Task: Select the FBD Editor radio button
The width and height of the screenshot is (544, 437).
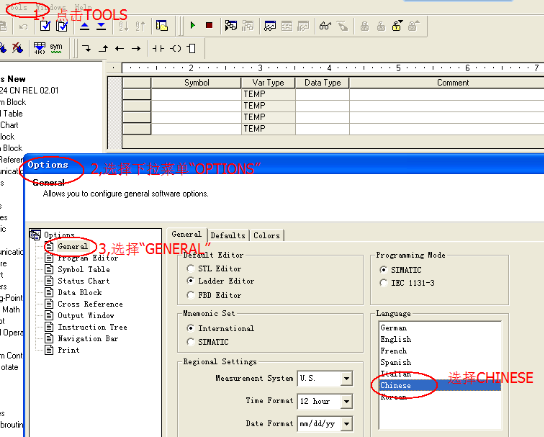Action: pyautogui.click(x=190, y=295)
